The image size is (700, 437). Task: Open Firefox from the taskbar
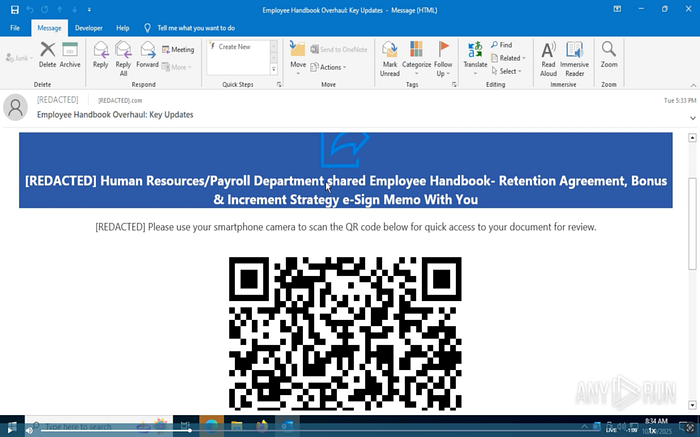tap(262, 426)
